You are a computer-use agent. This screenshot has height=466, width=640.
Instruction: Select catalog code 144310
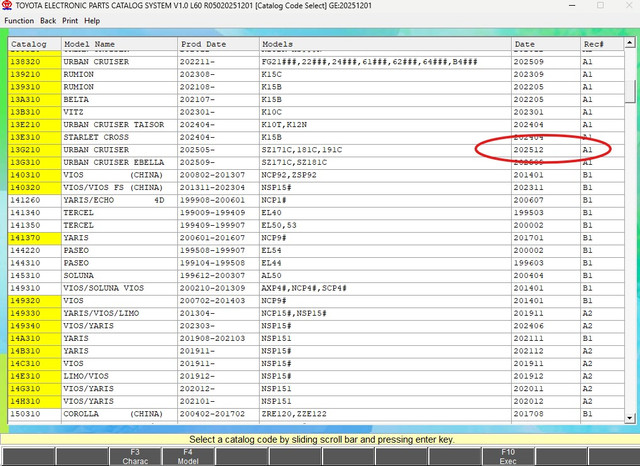[x=34, y=263]
